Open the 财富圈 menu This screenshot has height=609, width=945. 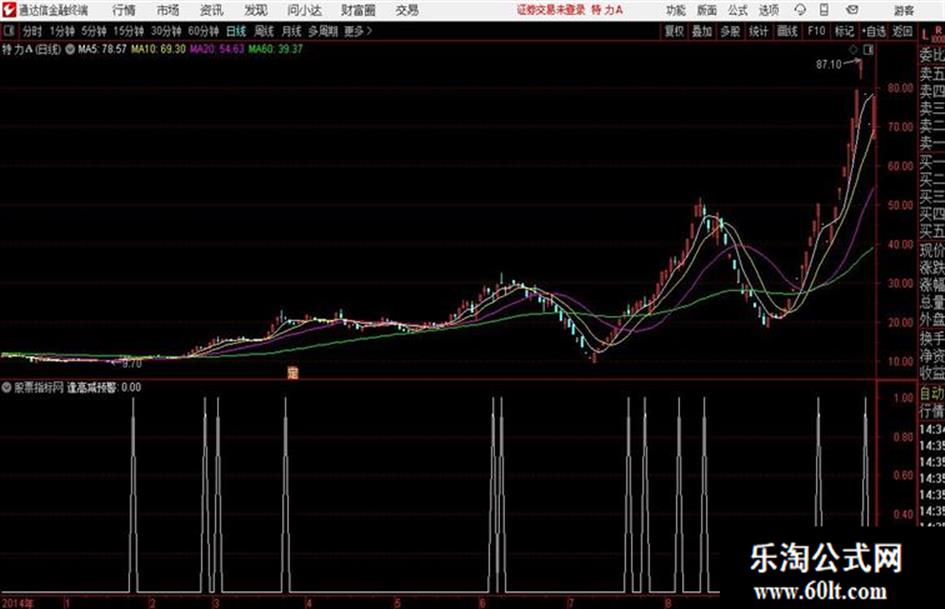click(x=358, y=10)
